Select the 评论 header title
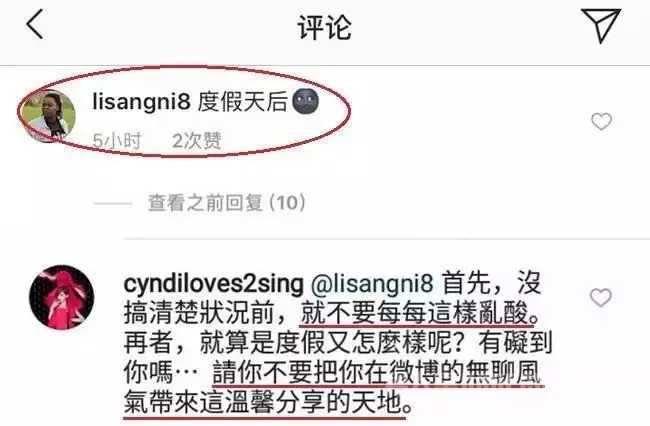Screen dimensions: 650x426 click(x=325, y=28)
